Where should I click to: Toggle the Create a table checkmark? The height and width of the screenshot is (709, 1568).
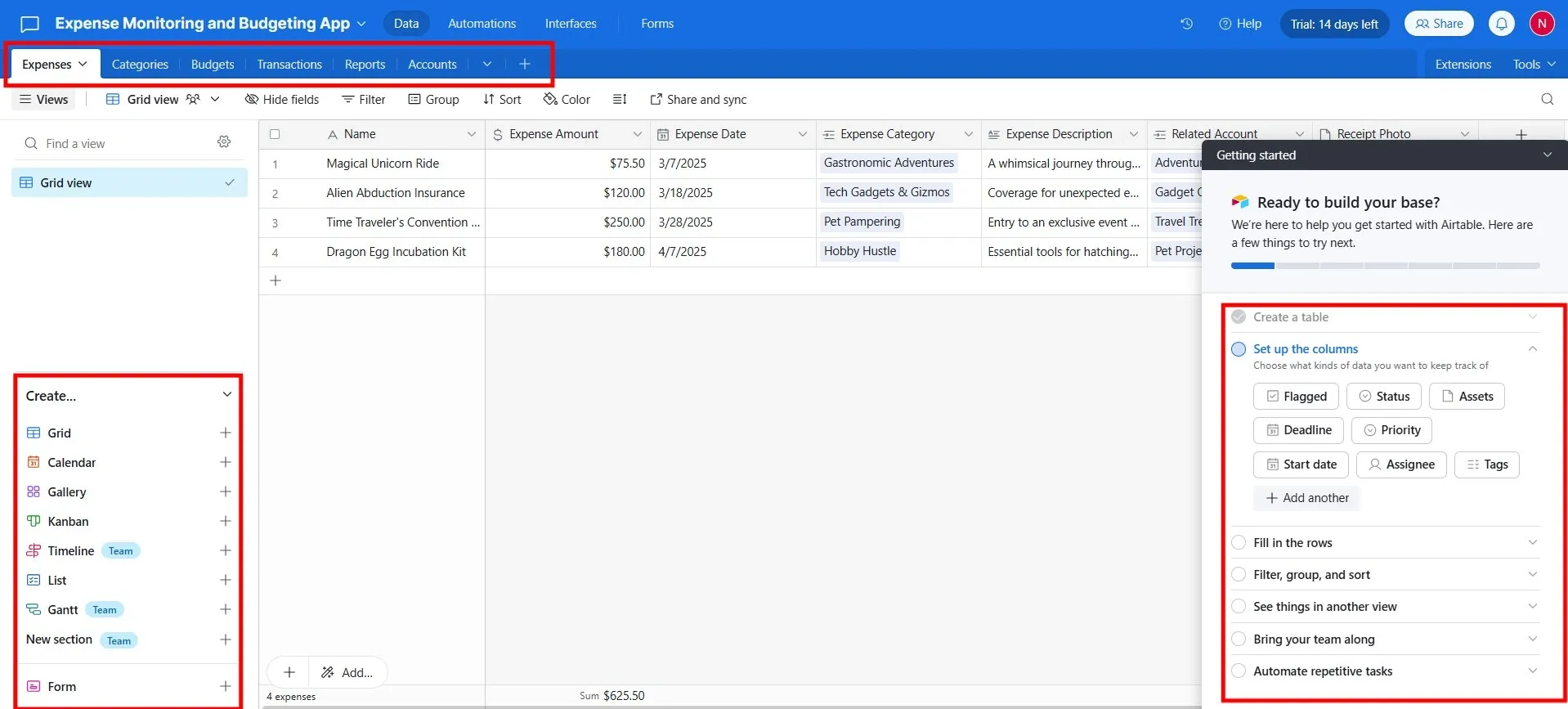1239,316
